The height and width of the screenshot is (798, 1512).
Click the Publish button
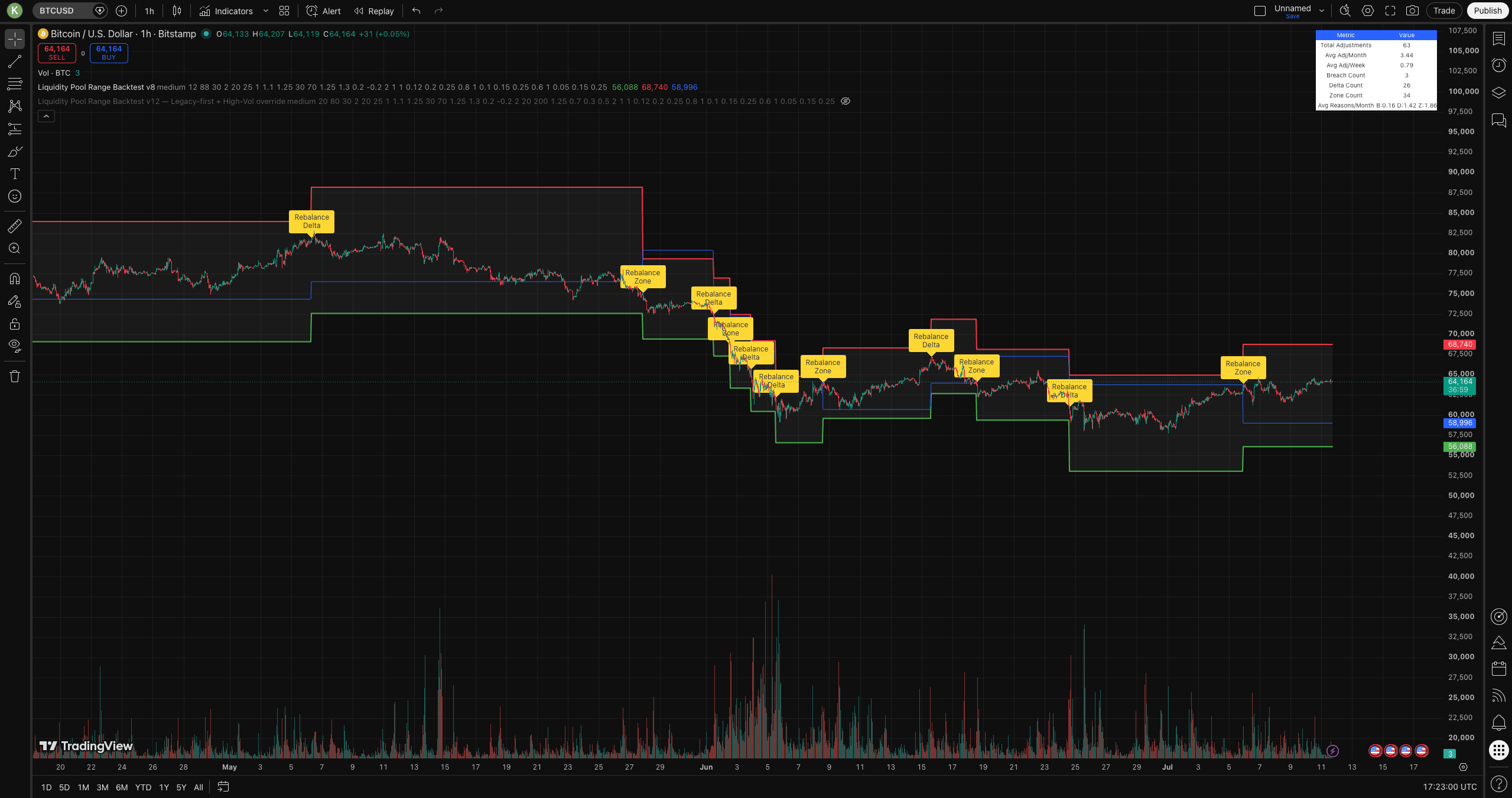click(x=1487, y=11)
